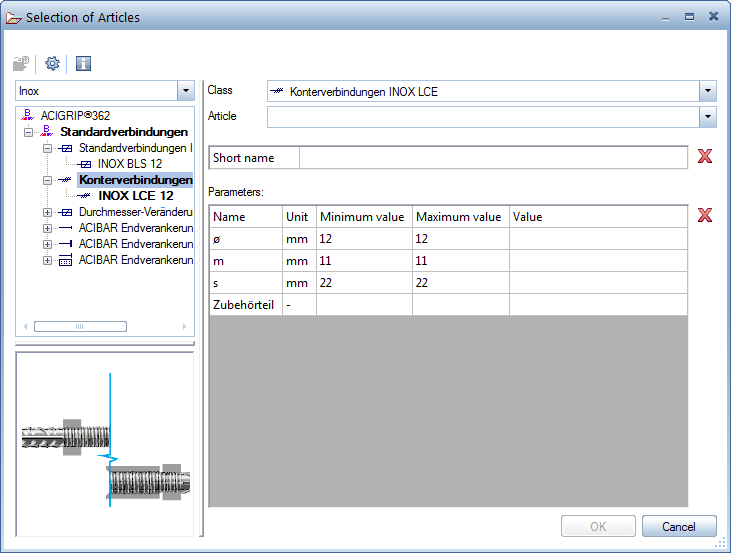Screen dimensions: 731x554
Task: Click into the Short name input field
Action: pos(493,158)
